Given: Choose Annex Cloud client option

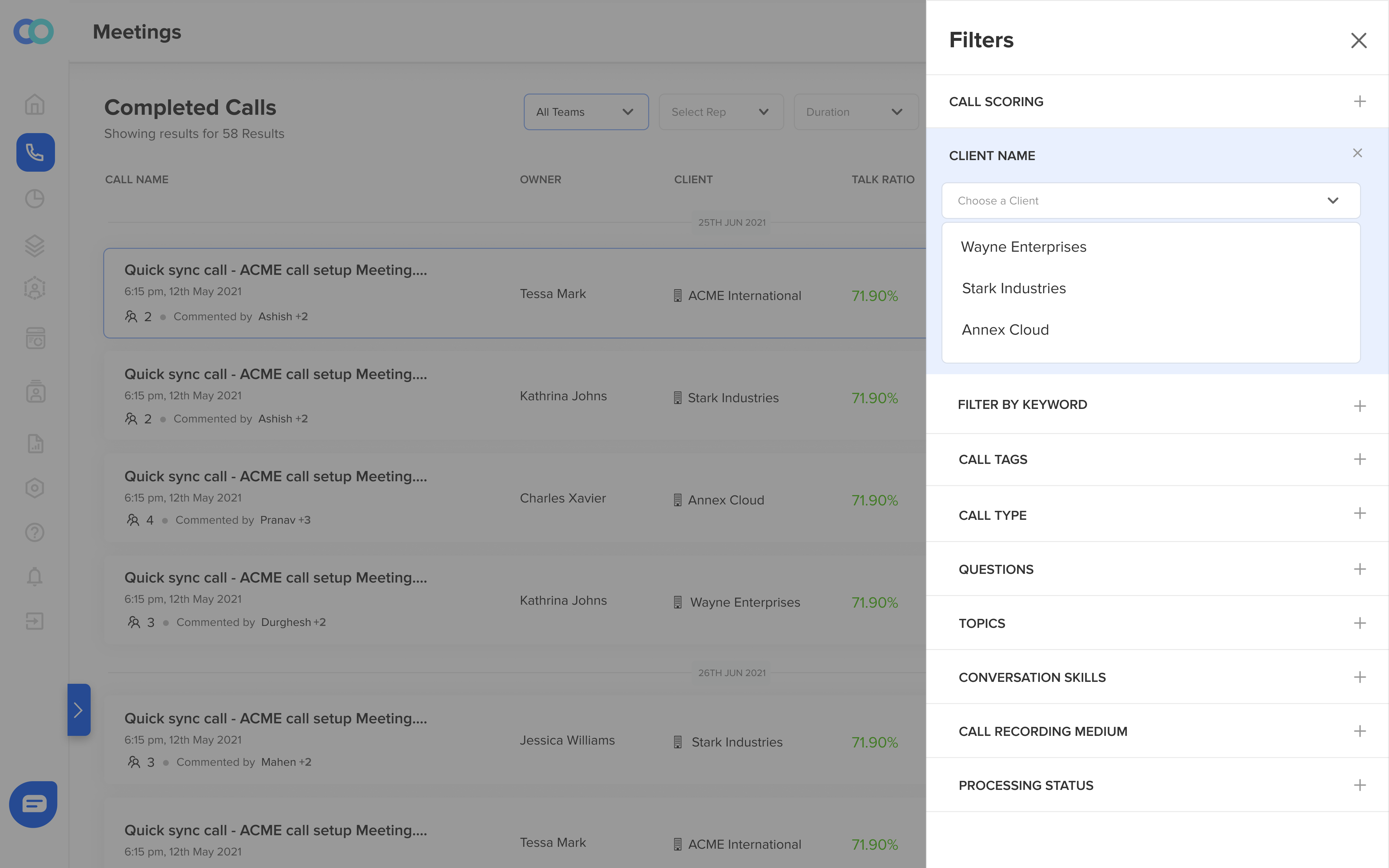Looking at the screenshot, I should 1005,330.
